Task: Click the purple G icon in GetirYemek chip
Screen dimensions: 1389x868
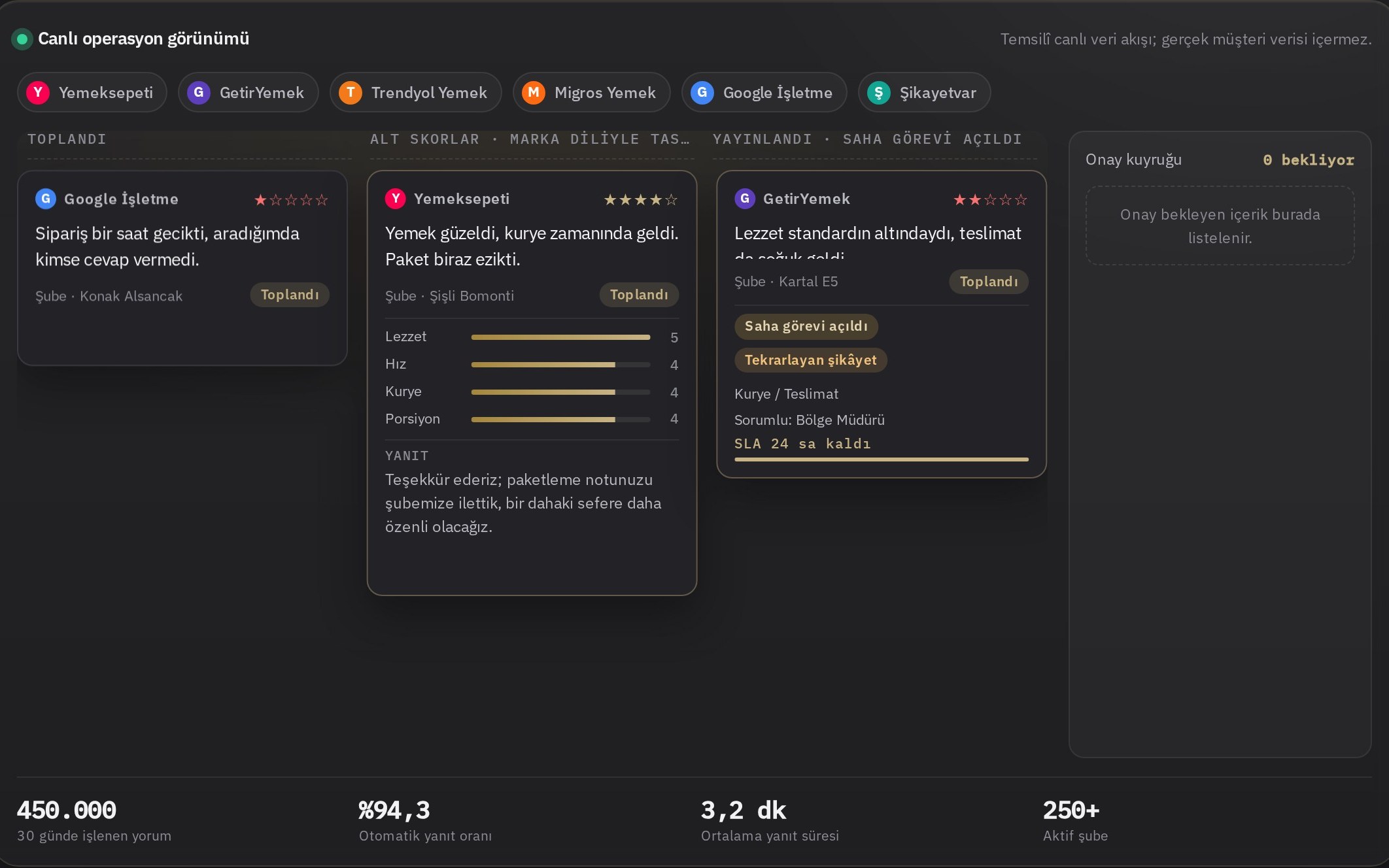Action: 199,92
